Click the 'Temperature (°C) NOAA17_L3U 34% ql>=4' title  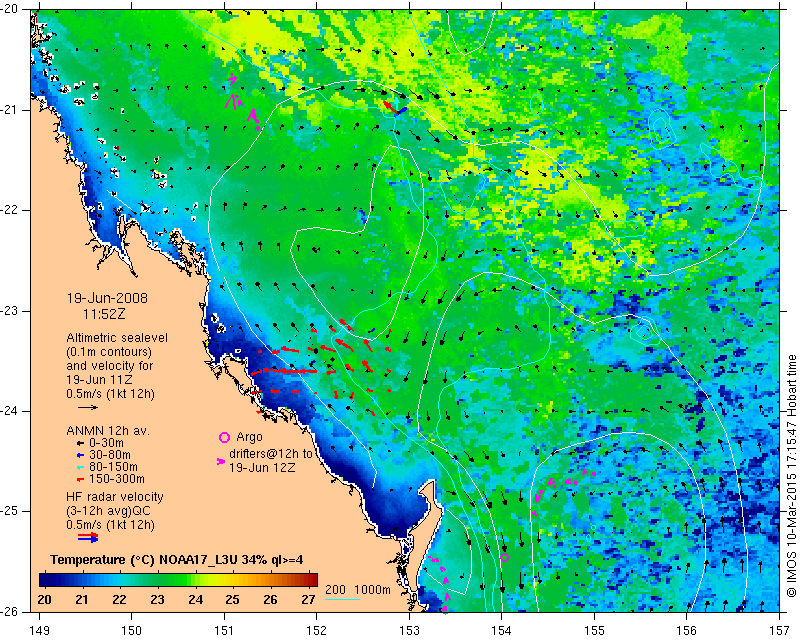tap(177, 560)
